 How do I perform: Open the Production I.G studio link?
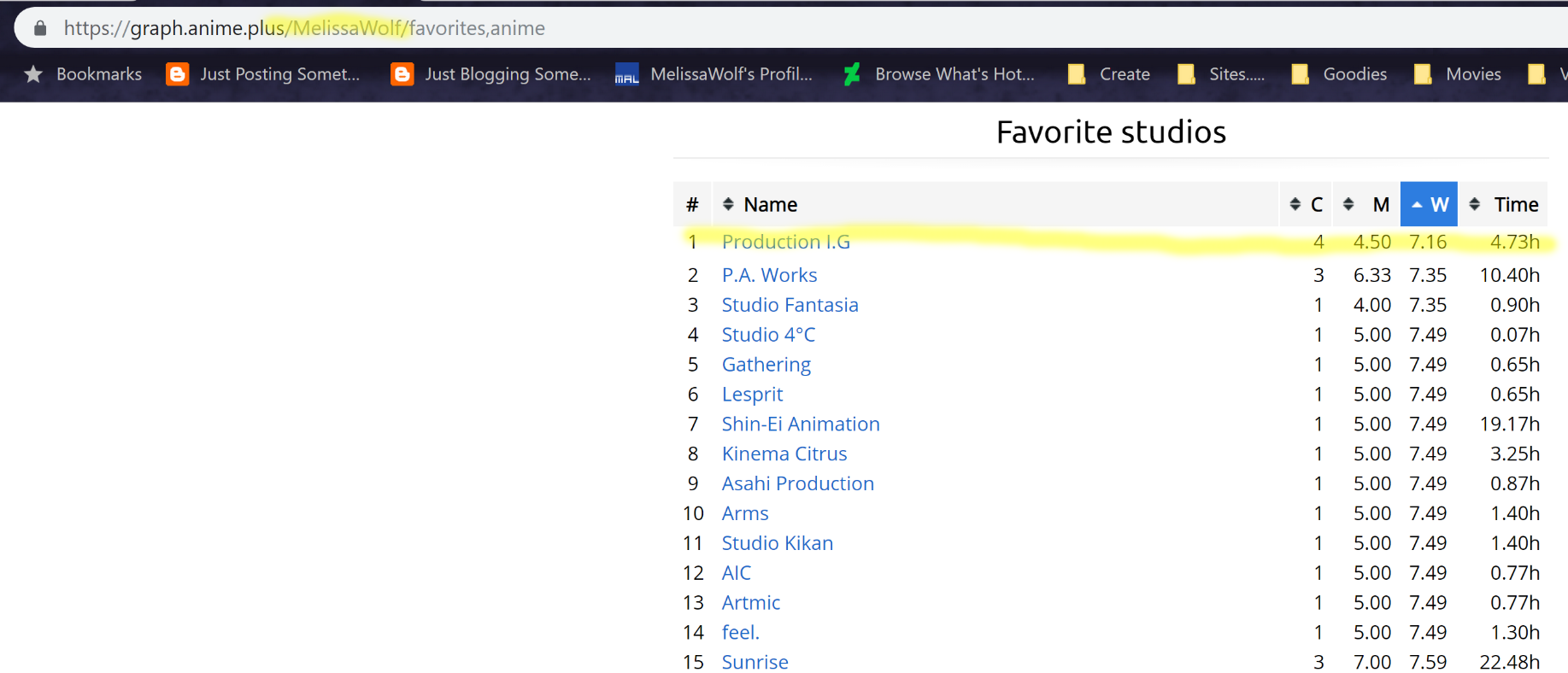coord(785,242)
